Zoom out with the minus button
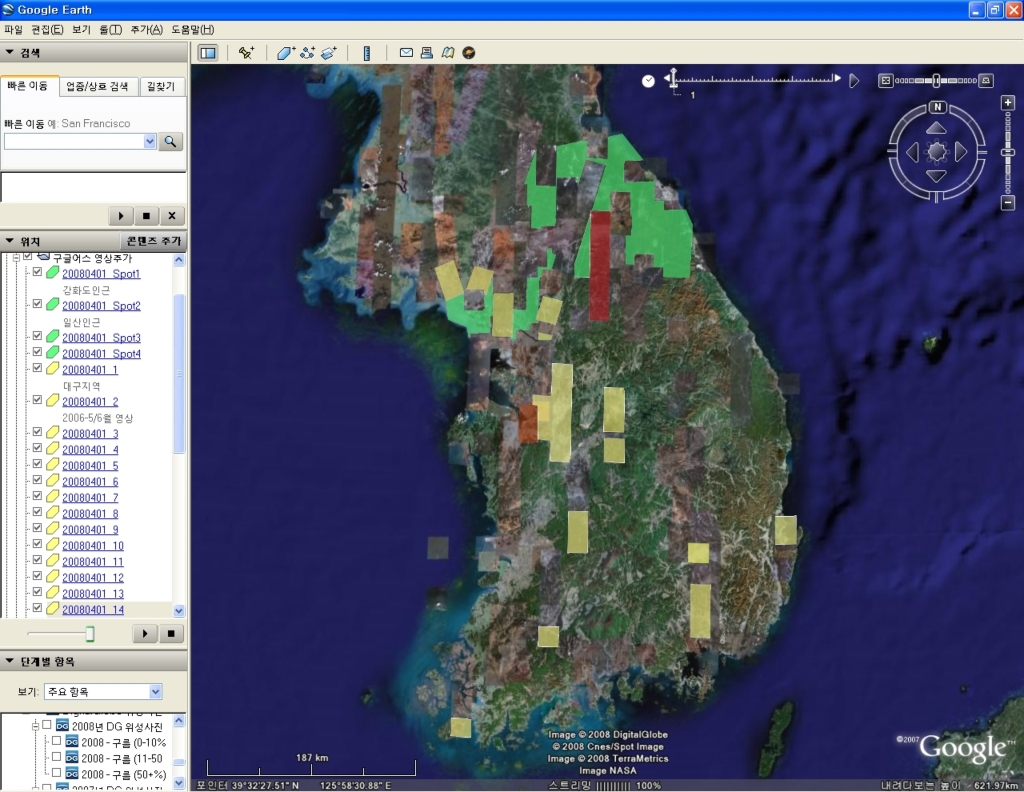Image resolution: width=1024 pixels, height=792 pixels. coord(1008,203)
